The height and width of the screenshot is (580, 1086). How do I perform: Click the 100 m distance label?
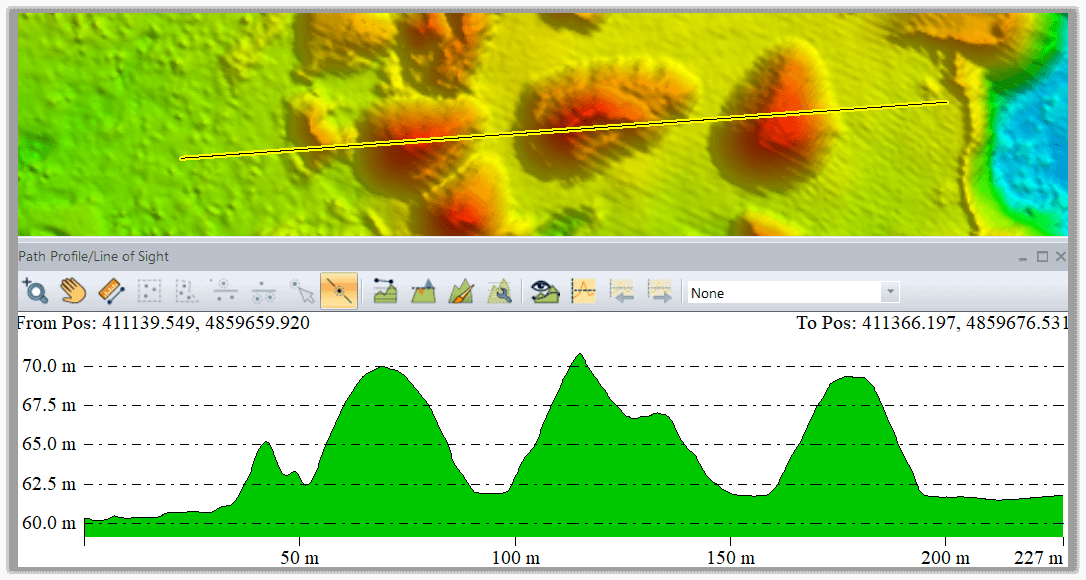515,558
